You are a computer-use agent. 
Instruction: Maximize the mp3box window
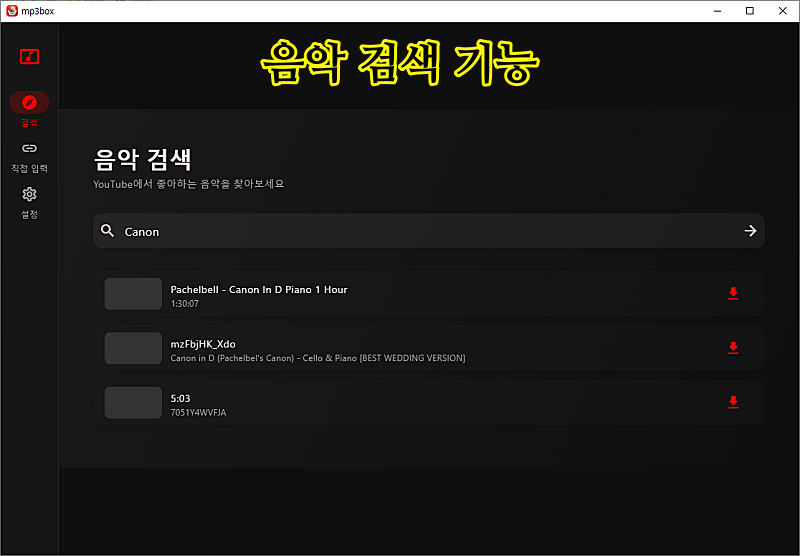pos(749,11)
